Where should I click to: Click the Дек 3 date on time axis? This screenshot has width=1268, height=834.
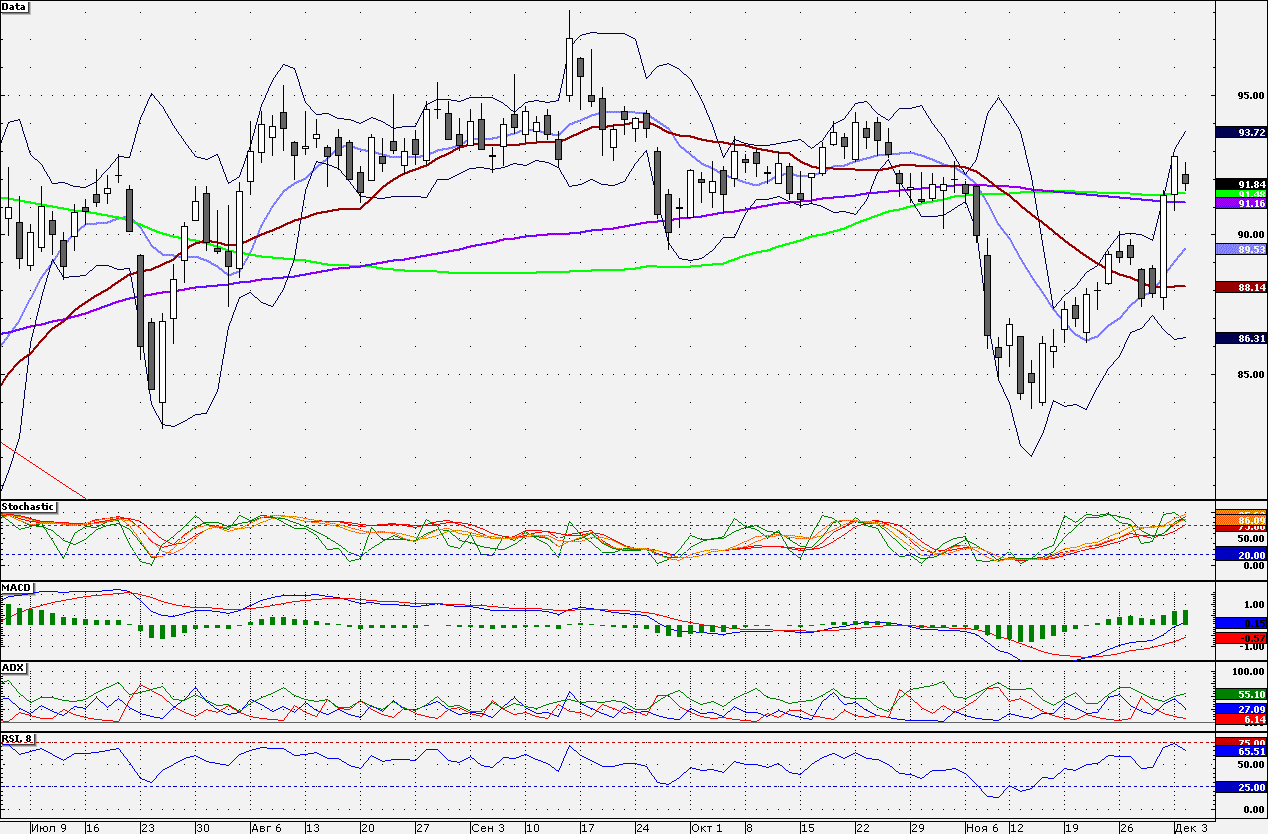point(1192,828)
